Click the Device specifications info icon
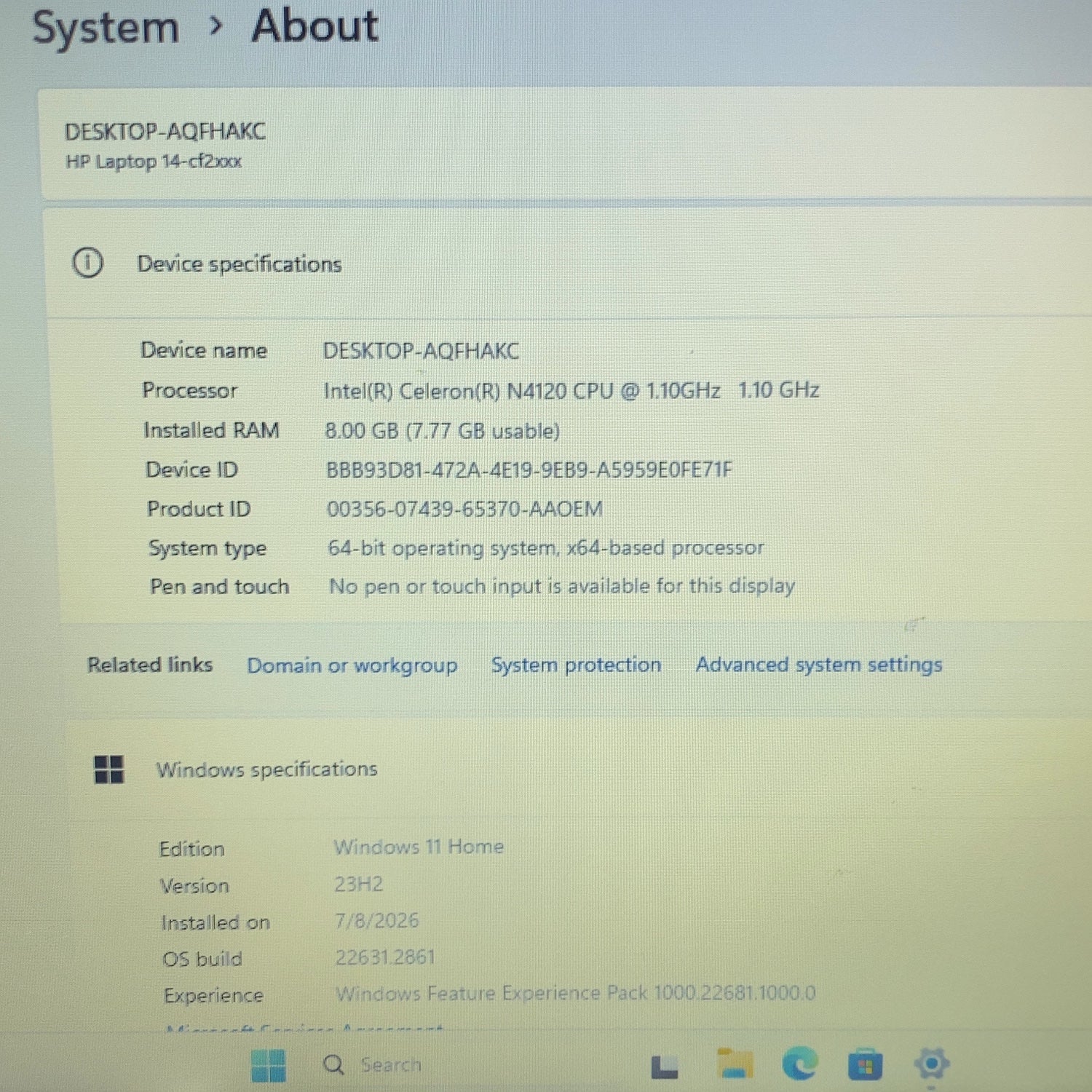 tap(88, 263)
